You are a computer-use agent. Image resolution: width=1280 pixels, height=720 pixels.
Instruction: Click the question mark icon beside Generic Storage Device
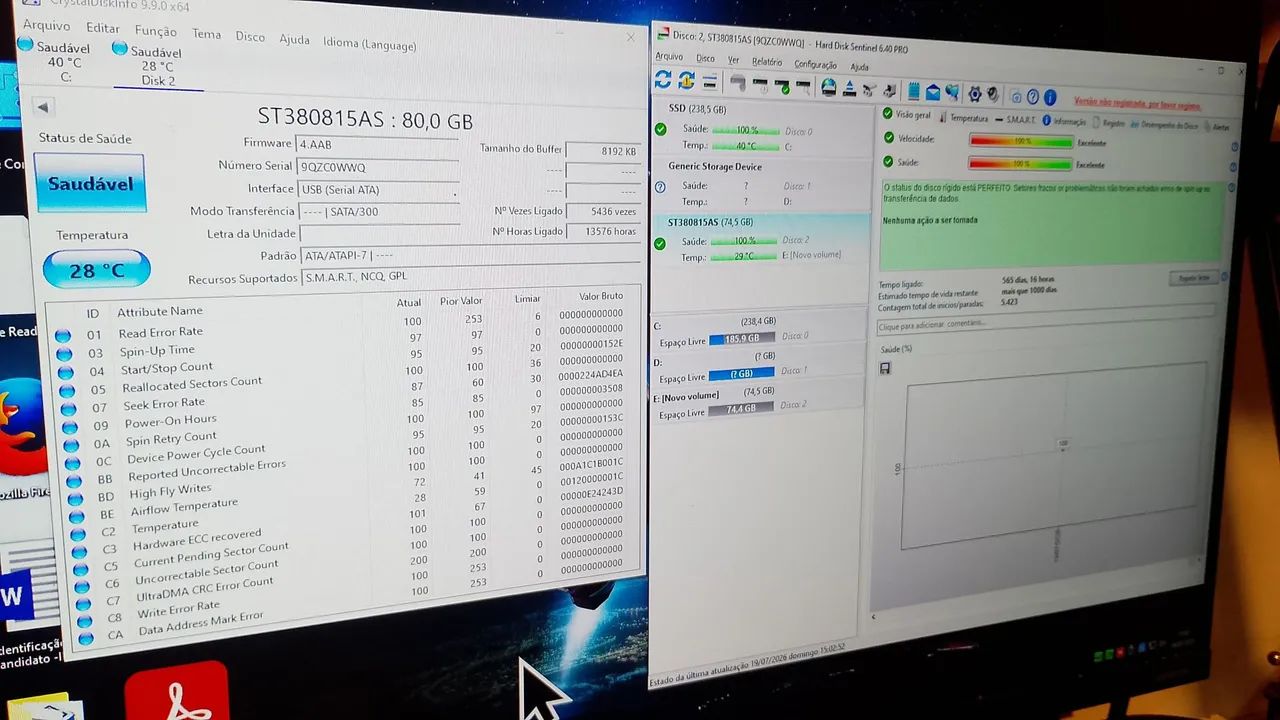point(660,186)
